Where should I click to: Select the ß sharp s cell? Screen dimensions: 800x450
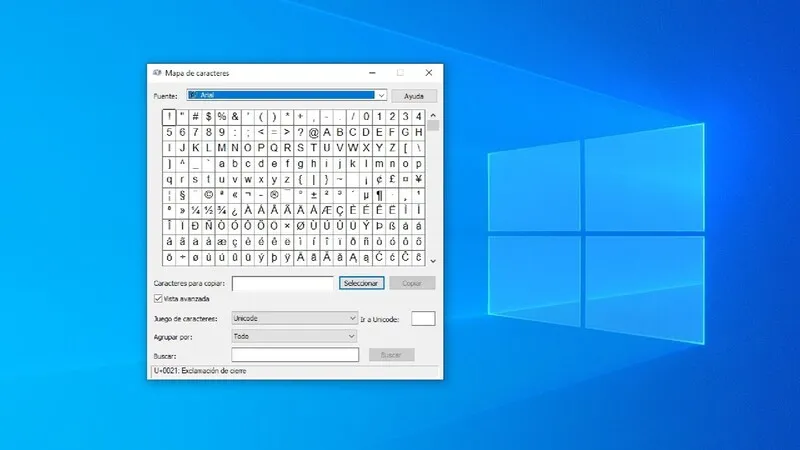392,226
